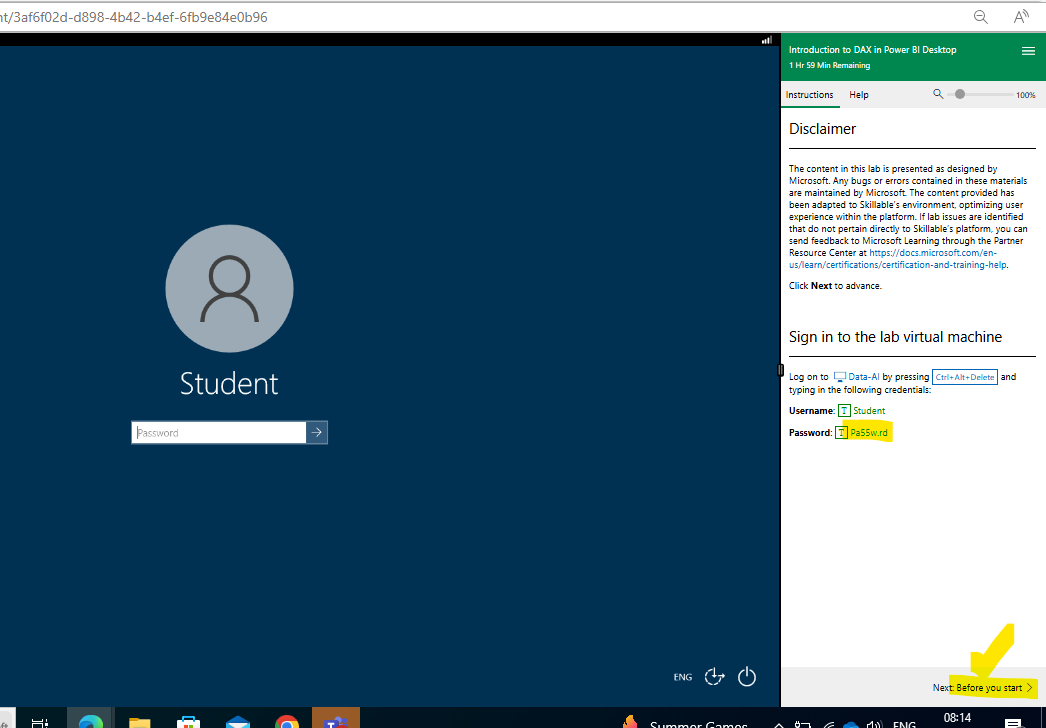Click the zoom magnifier icon in the Instructions panel
This screenshot has width=1046, height=728.
(x=938, y=93)
